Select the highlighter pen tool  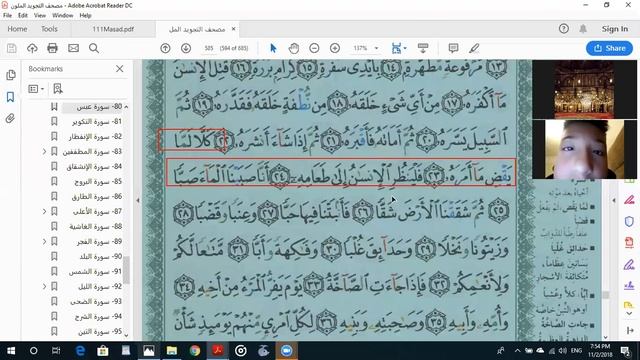pos(474,48)
